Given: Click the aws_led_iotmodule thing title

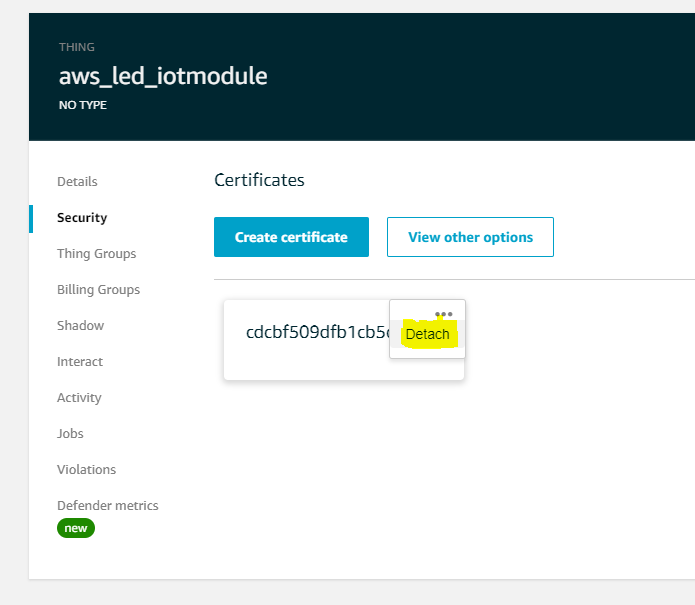Looking at the screenshot, I should (163, 76).
